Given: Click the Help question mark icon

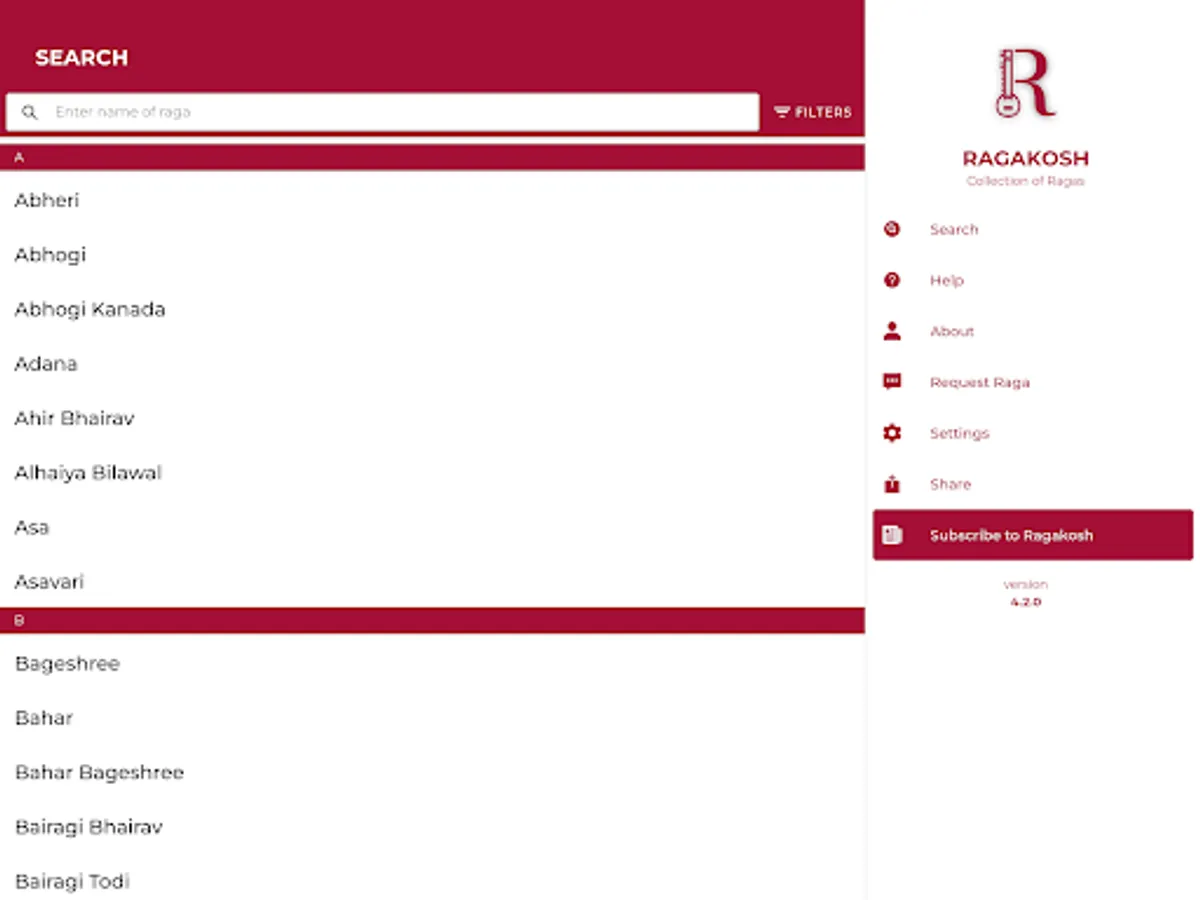Looking at the screenshot, I should click(x=892, y=280).
